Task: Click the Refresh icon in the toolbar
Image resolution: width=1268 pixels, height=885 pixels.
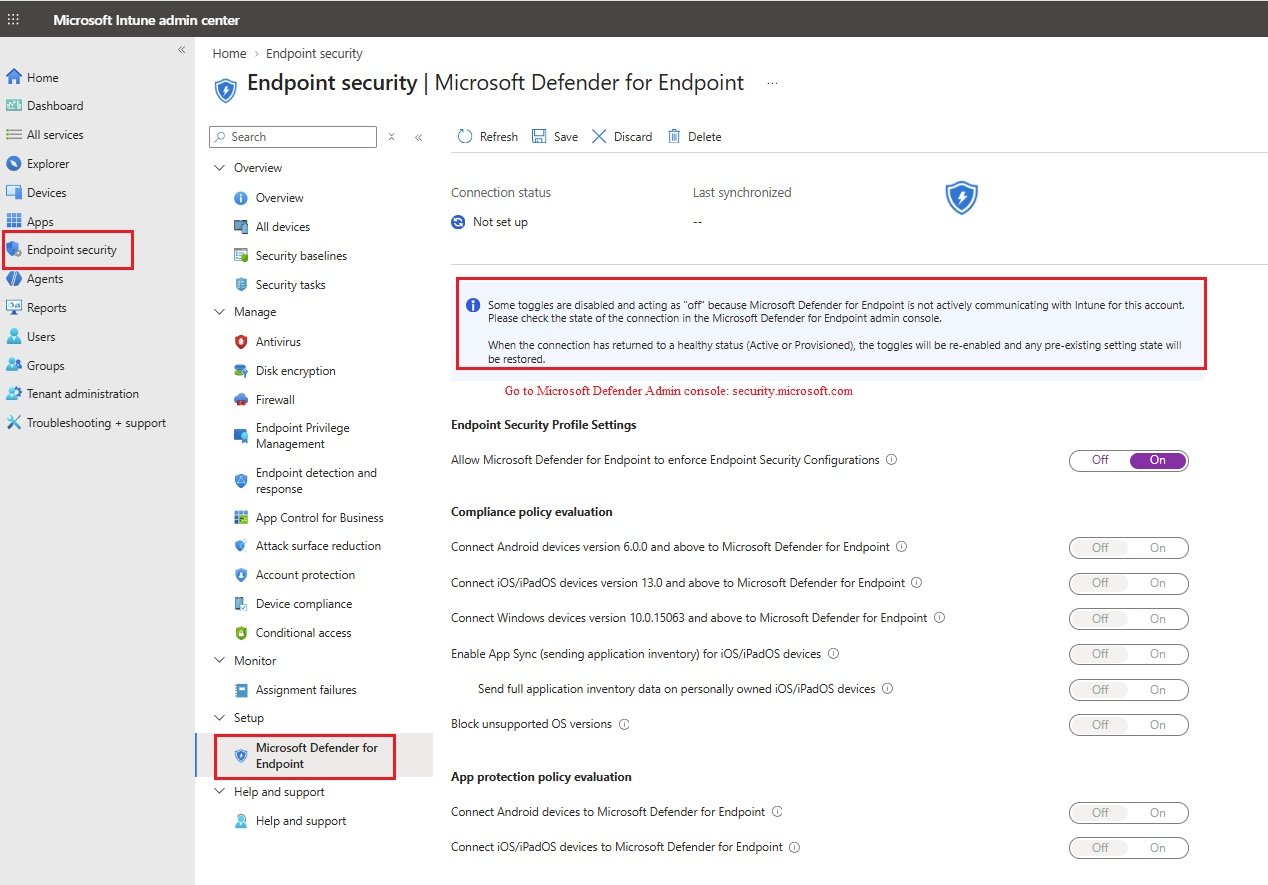Action: pyautogui.click(x=465, y=136)
